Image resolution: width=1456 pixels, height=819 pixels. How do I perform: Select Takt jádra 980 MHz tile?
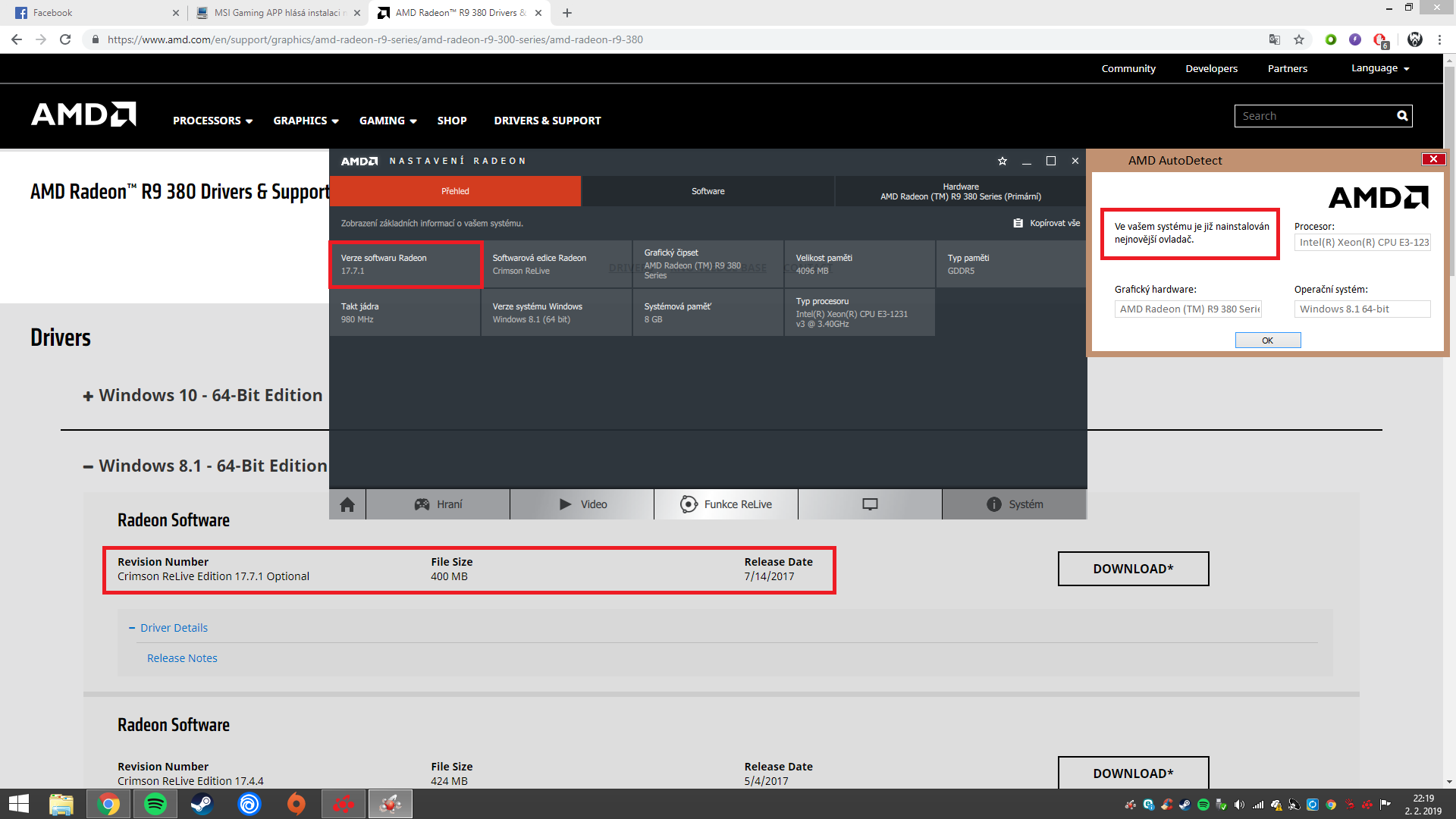coord(405,312)
